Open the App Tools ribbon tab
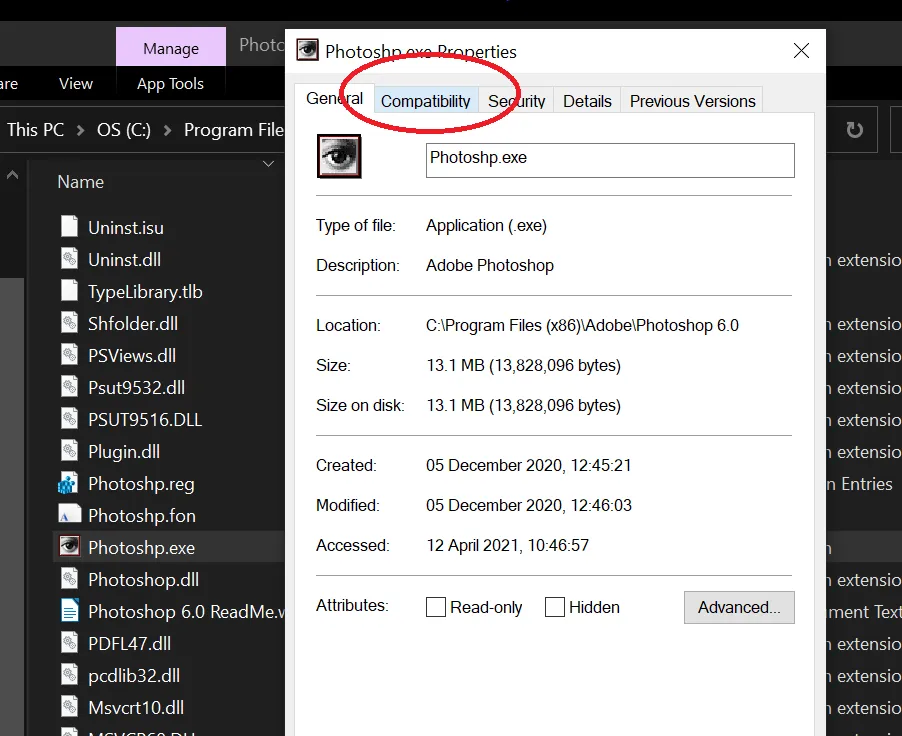This screenshot has height=736, width=902. 170,84
